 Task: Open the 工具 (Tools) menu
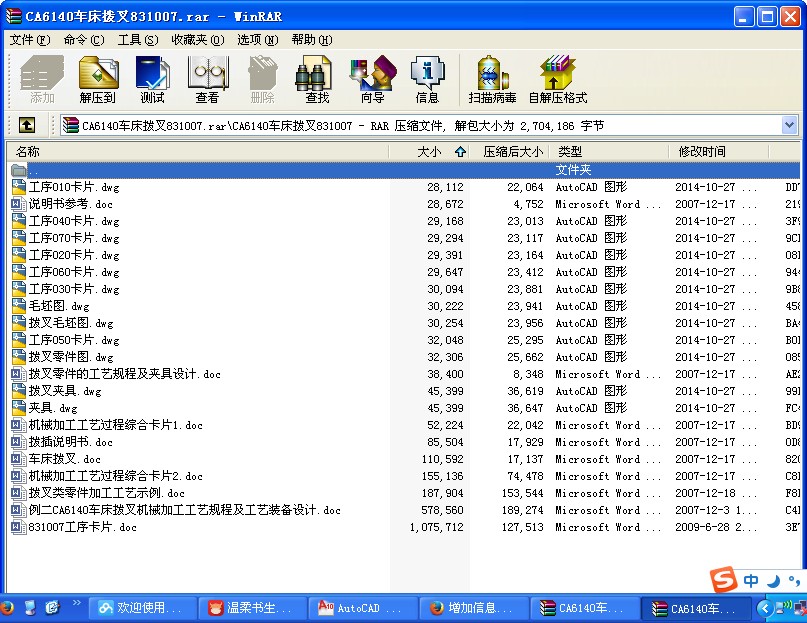pyautogui.click(x=137, y=40)
